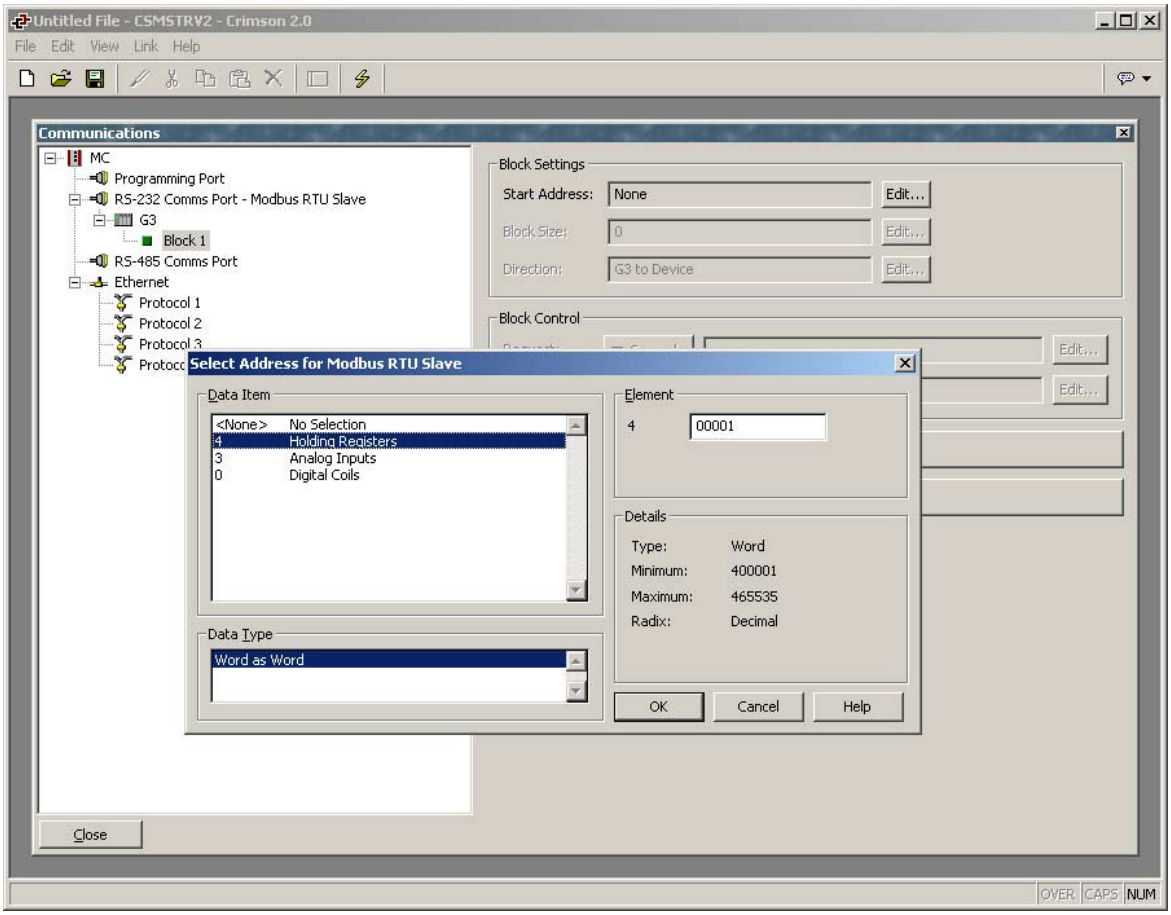Click Data Type list scroll up arrow
Image resolution: width=1171 pixels, height=915 pixels.
coord(576,660)
